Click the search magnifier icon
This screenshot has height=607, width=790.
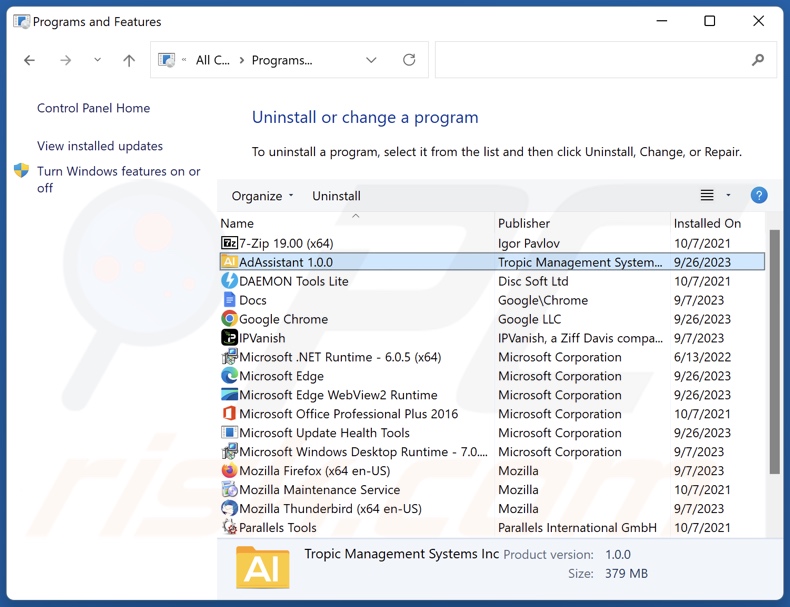point(757,60)
